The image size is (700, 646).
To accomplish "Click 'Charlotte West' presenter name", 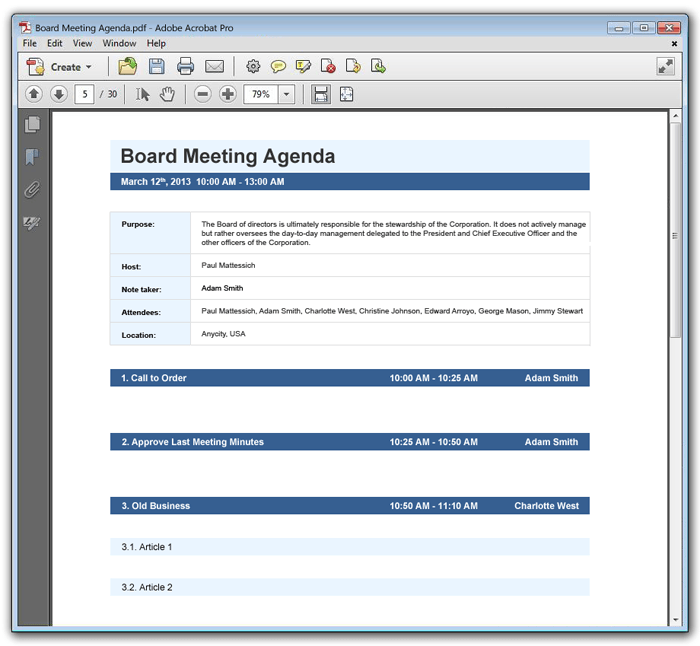I will point(546,505).
